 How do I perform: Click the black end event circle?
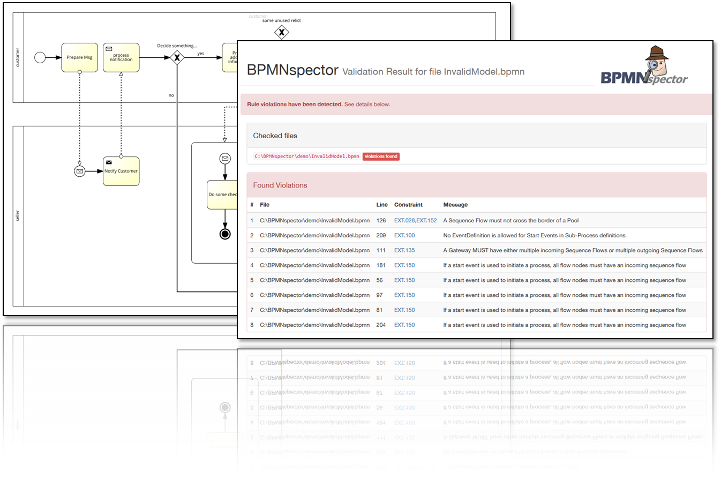pyautogui.click(x=225, y=234)
